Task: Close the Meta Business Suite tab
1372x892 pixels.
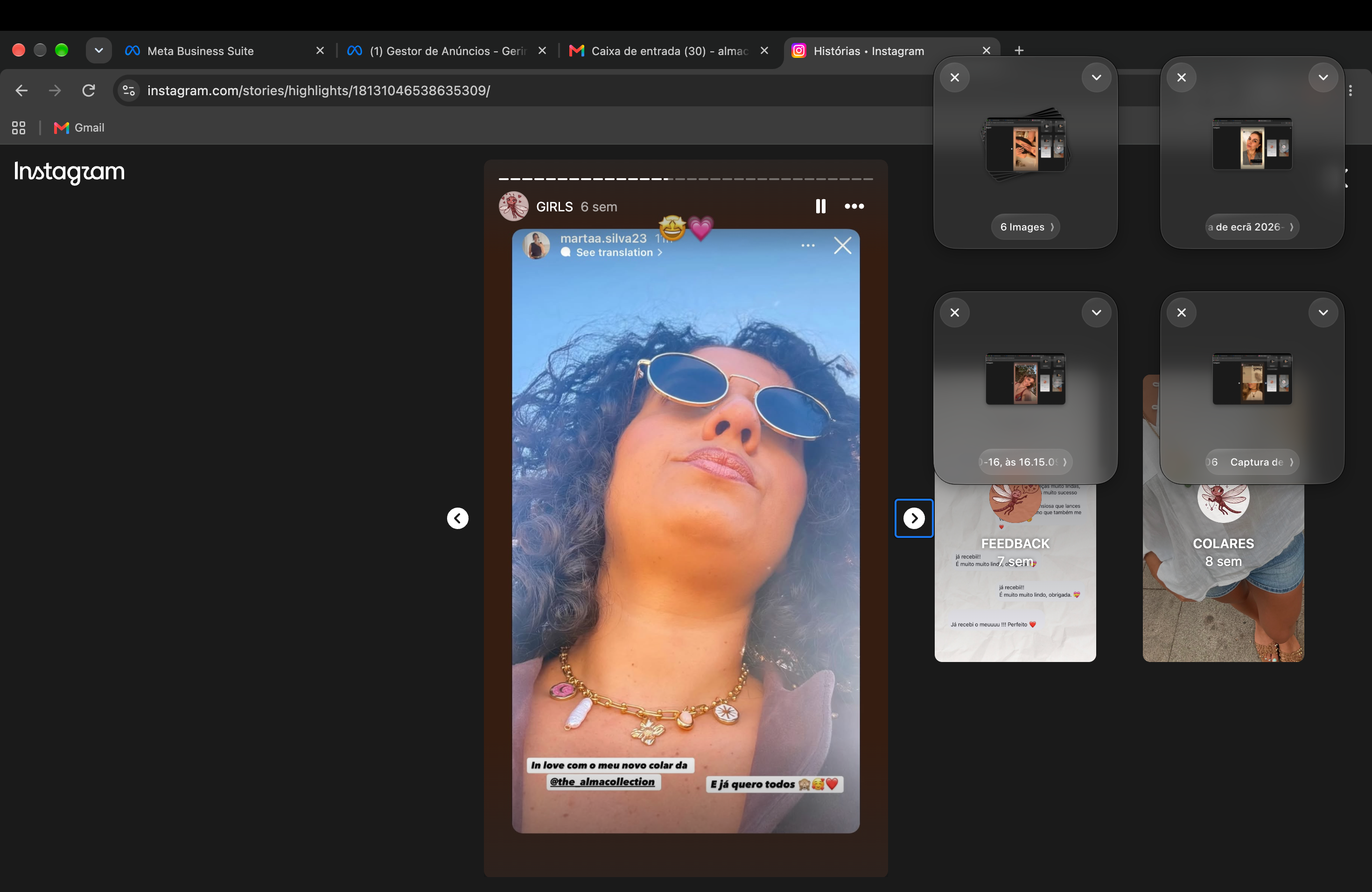Action: tap(320, 51)
